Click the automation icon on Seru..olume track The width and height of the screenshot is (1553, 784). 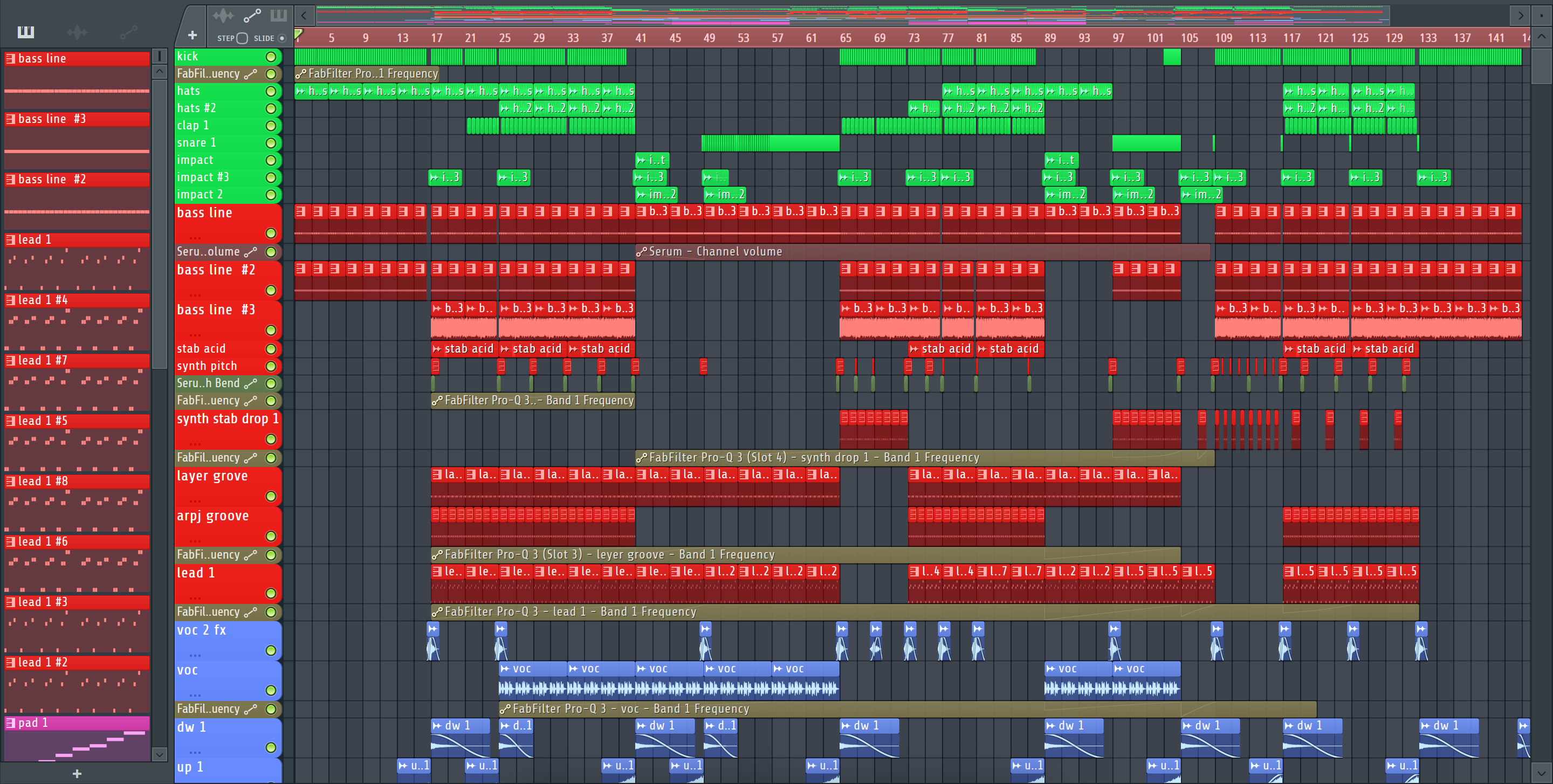tap(251, 252)
